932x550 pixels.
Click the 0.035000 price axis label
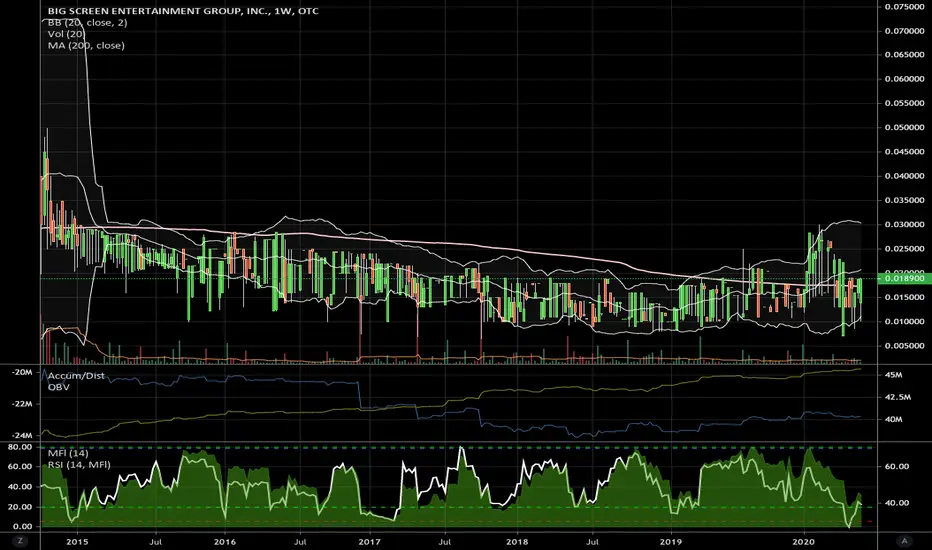click(905, 201)
